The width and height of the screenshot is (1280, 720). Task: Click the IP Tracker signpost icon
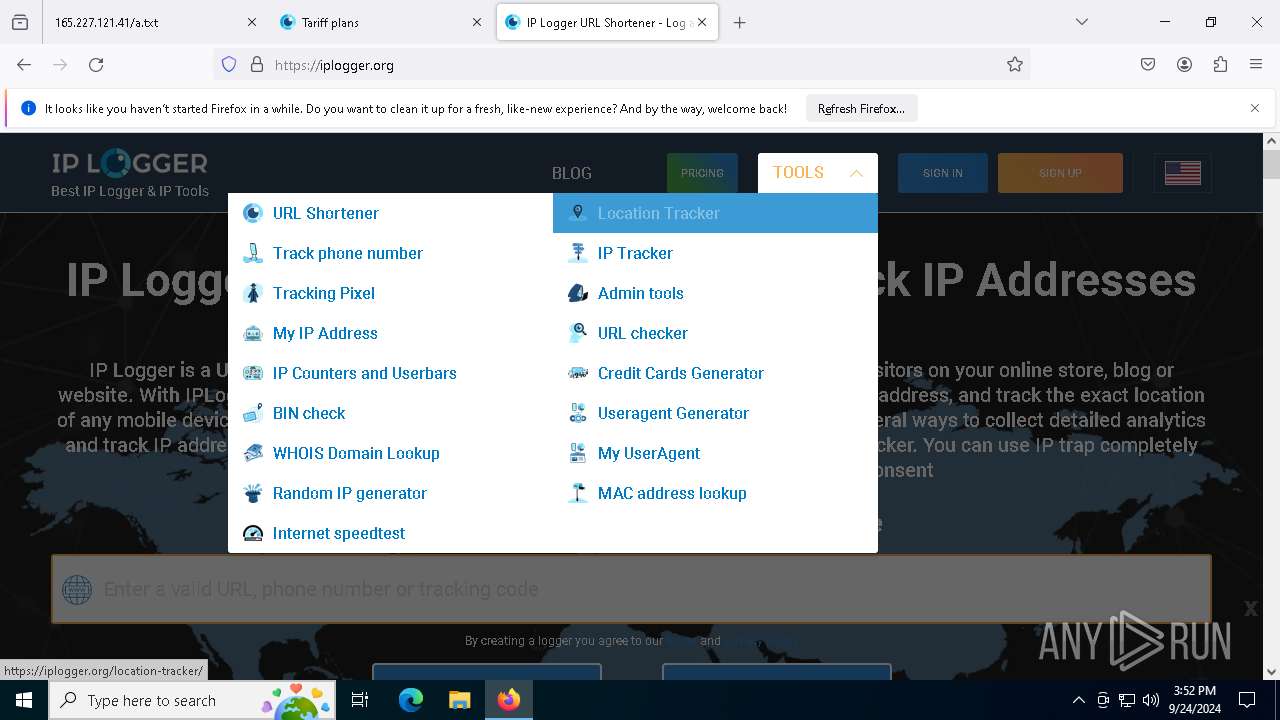(x=578, y=253)
